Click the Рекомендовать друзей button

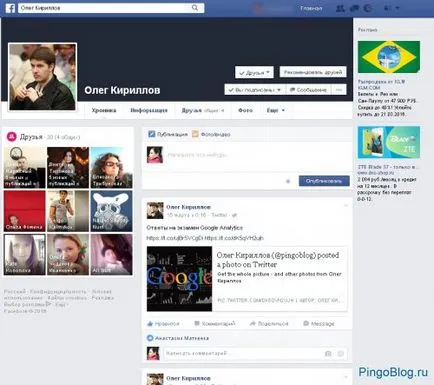pyautogui.click(x=313, y=72)
